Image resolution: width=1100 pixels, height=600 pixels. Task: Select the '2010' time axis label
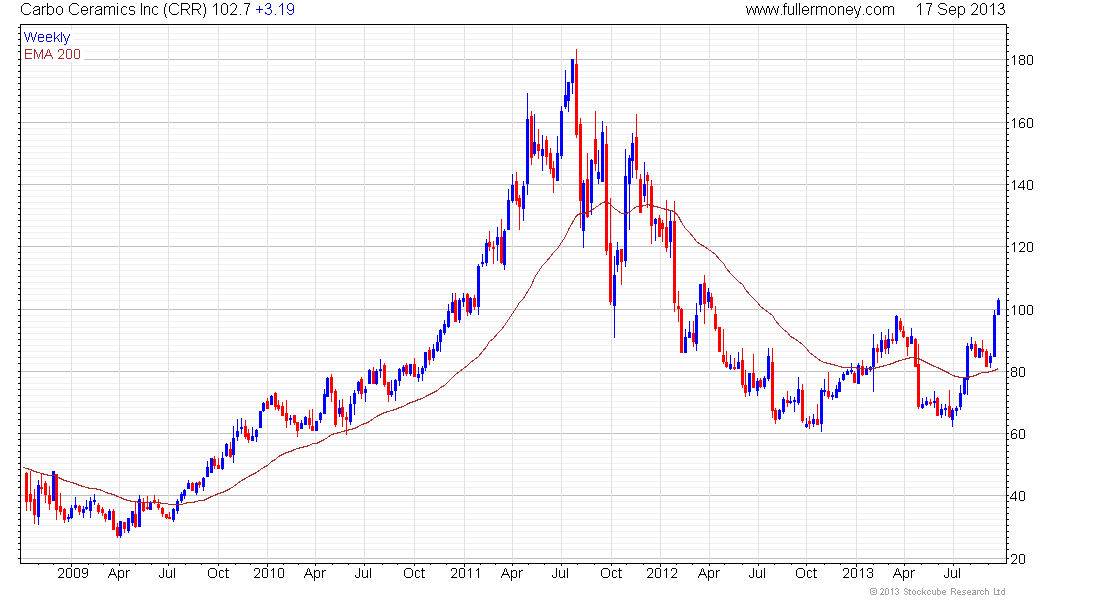click(269, 573)
